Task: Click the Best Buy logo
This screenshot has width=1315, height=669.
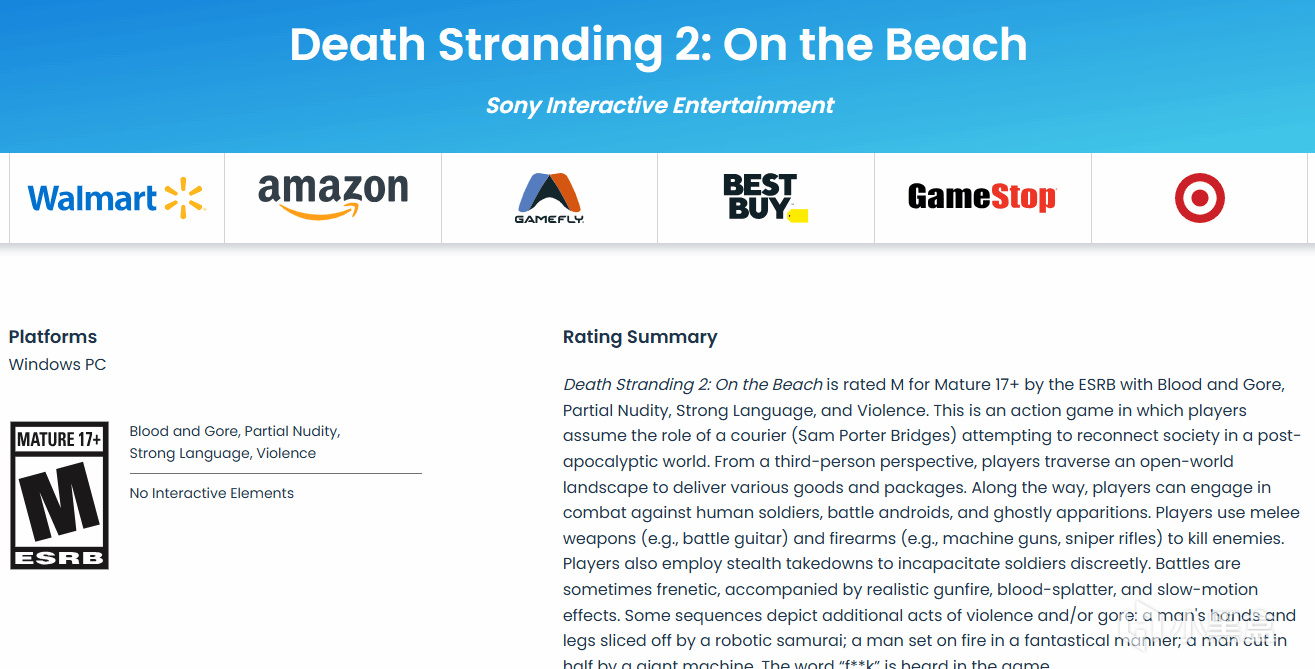Action: click(762, 197)
